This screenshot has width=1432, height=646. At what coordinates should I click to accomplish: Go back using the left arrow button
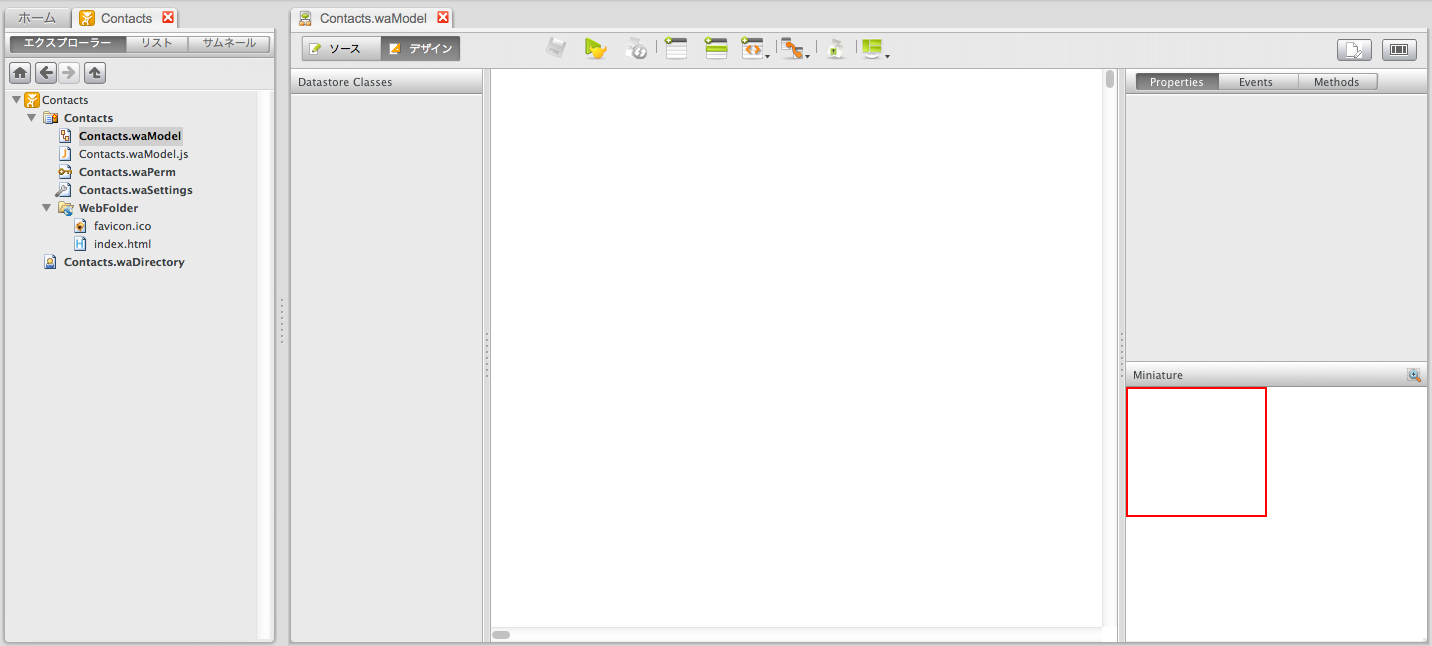coord(45,73)
